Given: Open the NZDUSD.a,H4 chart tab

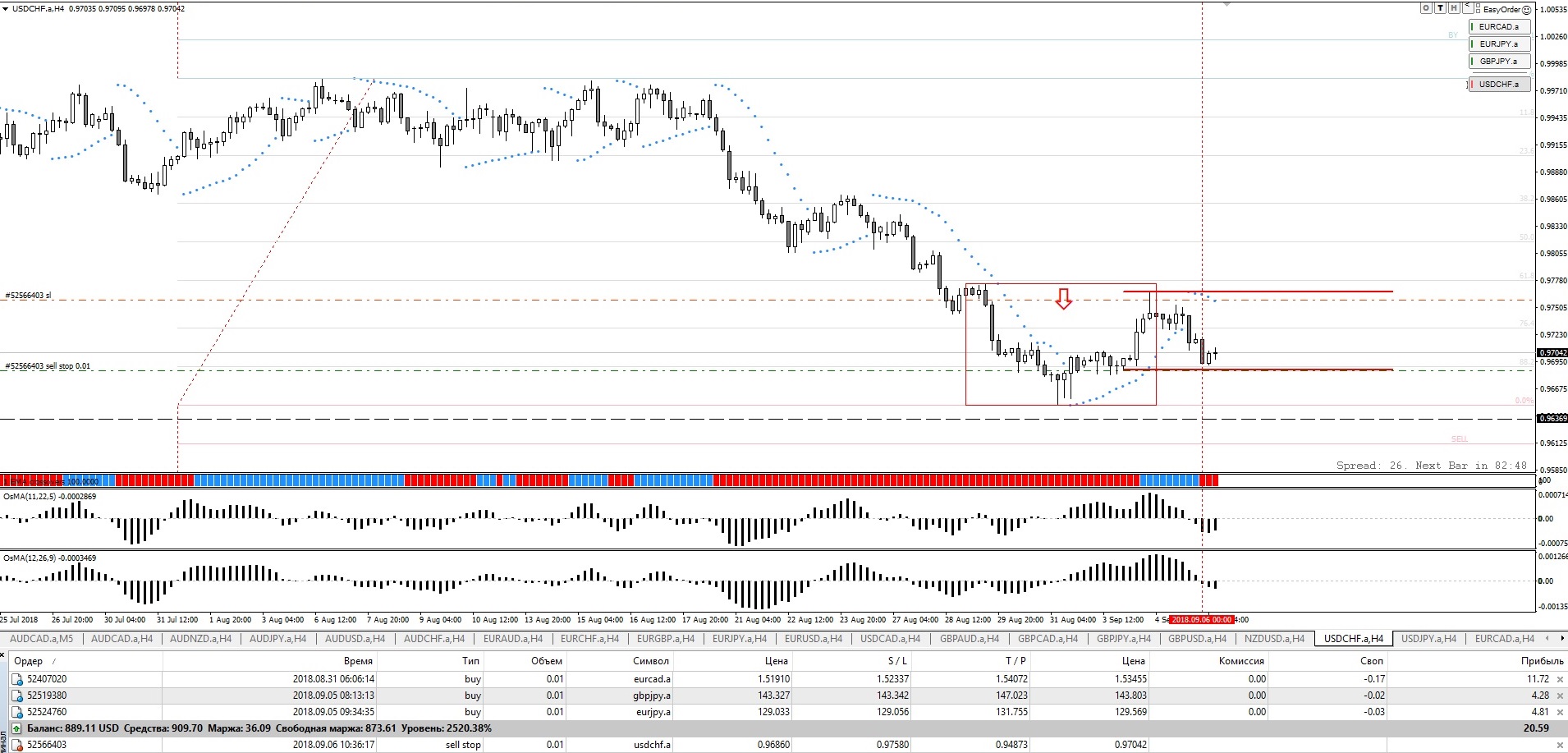Looking at the screenshot, I should (1274, 638).
